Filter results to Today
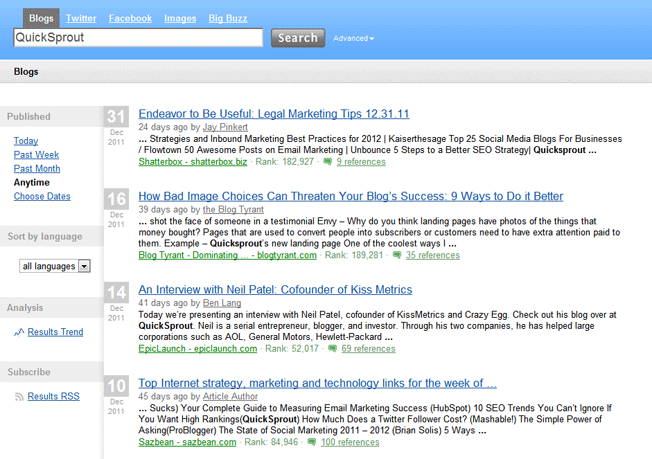This screenshot has height=459, width=652. [x=26, y=141]
